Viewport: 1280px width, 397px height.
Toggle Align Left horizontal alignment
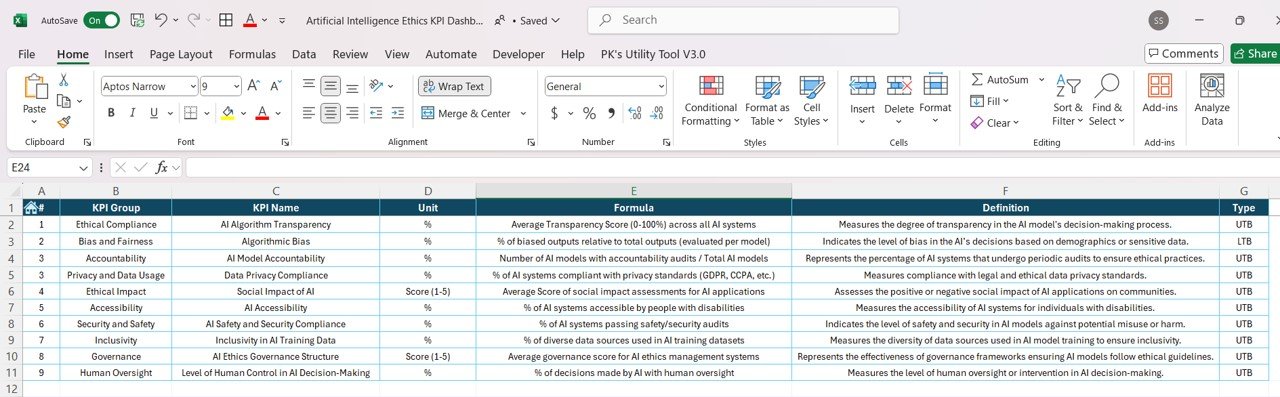(308, 113)
